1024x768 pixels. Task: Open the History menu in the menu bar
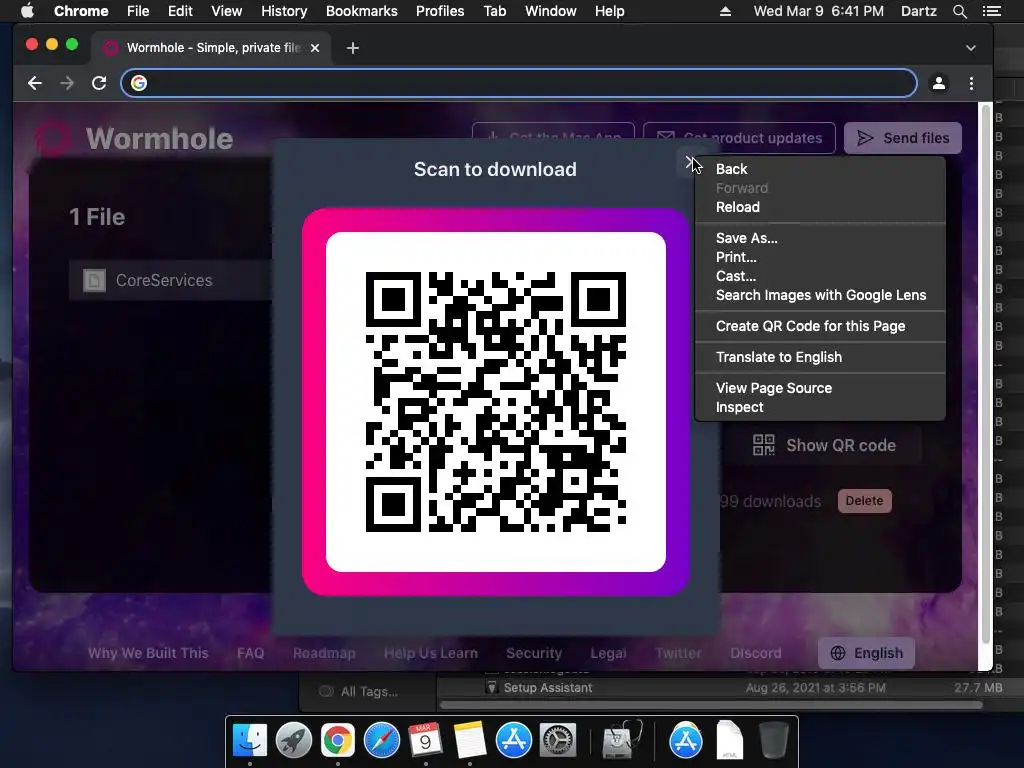(283, 11)
